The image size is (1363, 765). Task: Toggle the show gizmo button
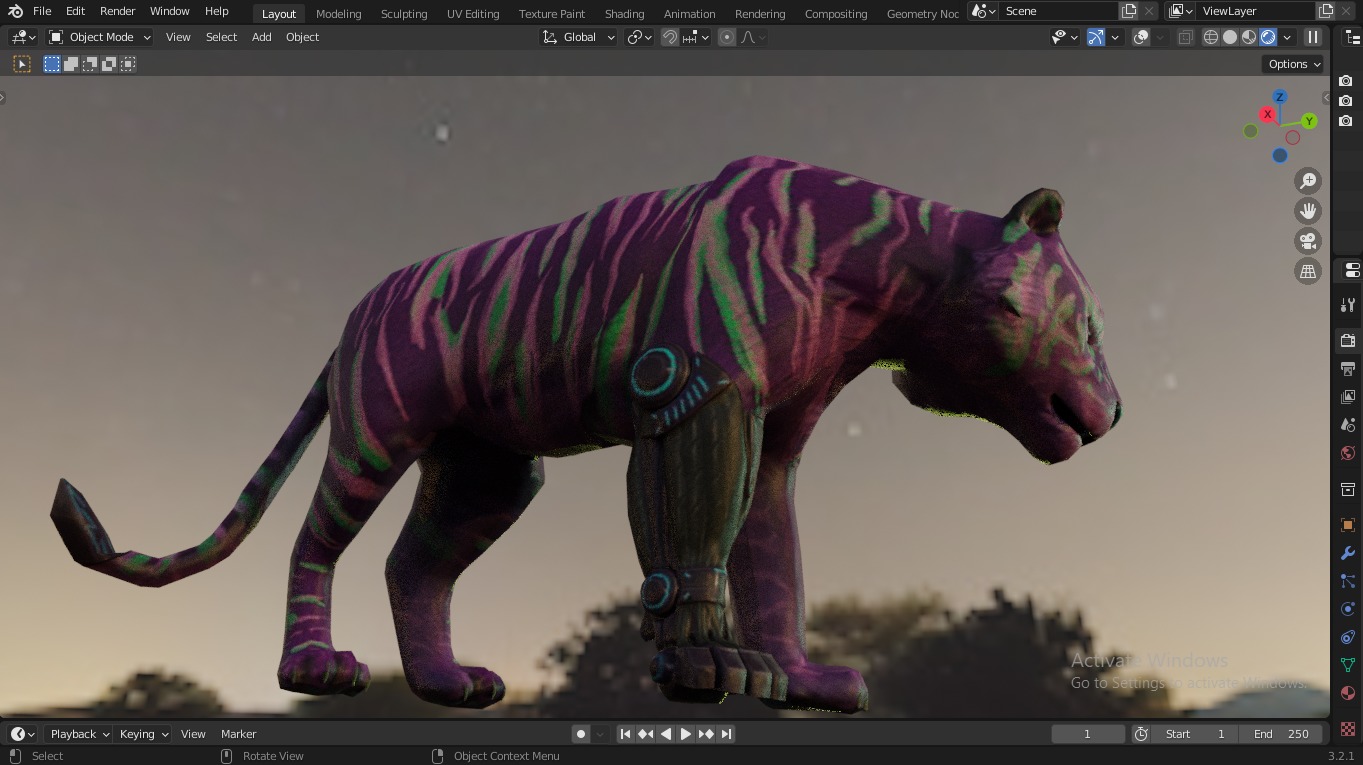tap(1096, 37)
